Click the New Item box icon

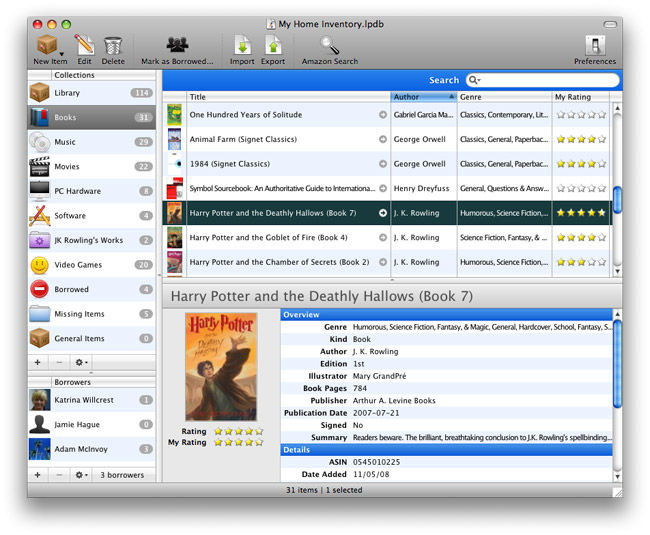[46, 44]
